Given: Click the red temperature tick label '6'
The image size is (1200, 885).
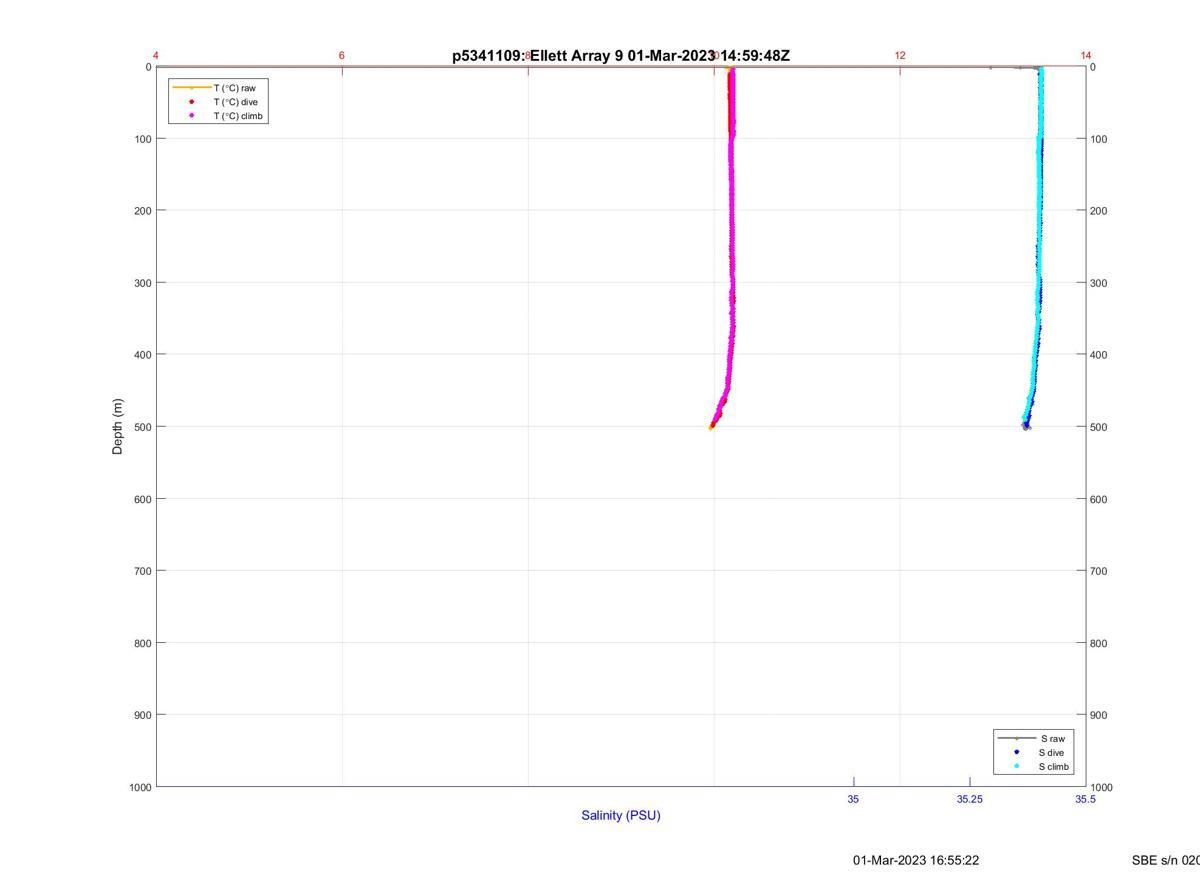Looking at the screenshot, I should point(342,56).
